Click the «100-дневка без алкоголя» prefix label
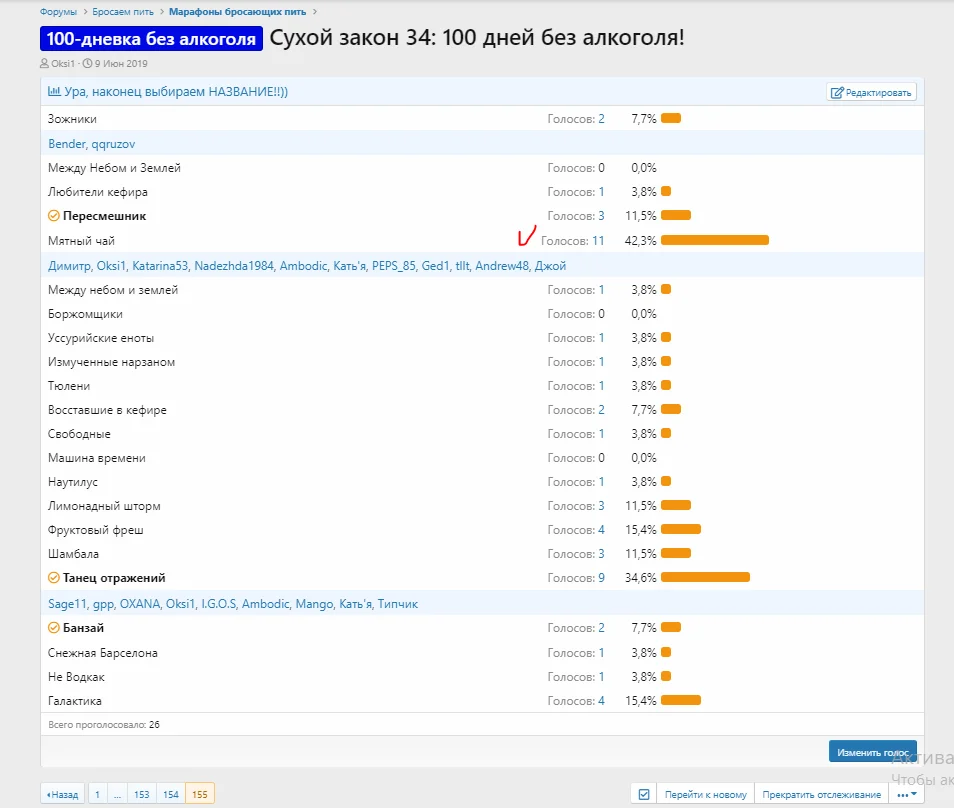 [152, 38]
